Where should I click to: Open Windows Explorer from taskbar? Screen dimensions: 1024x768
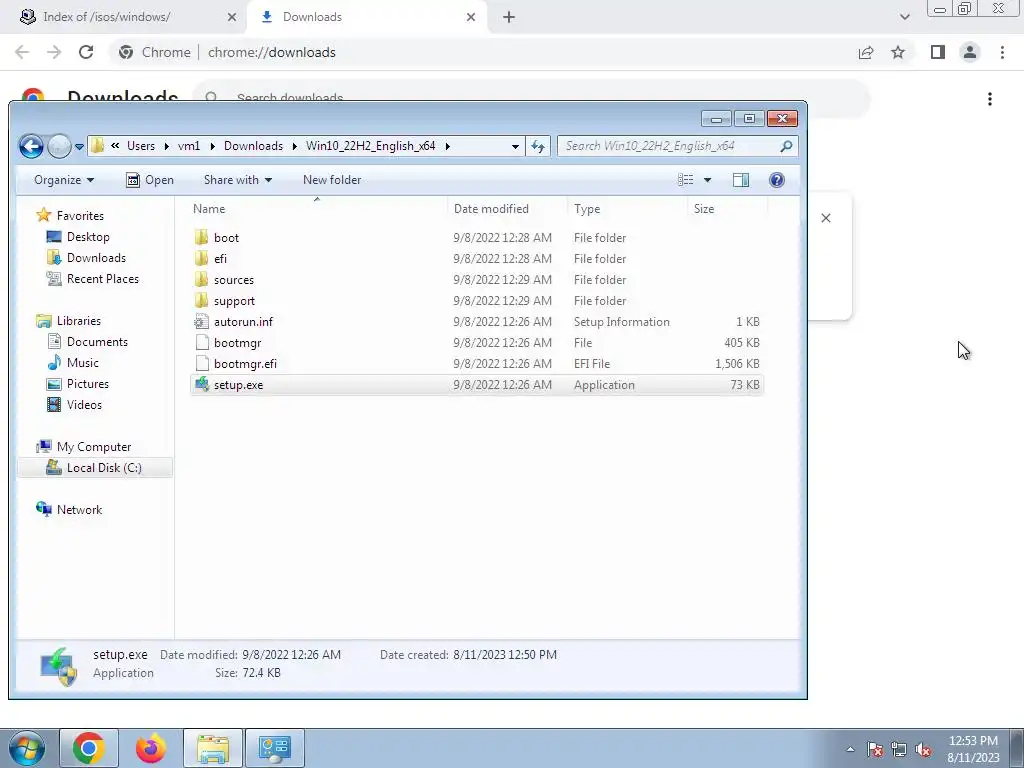tap(213, 748)
